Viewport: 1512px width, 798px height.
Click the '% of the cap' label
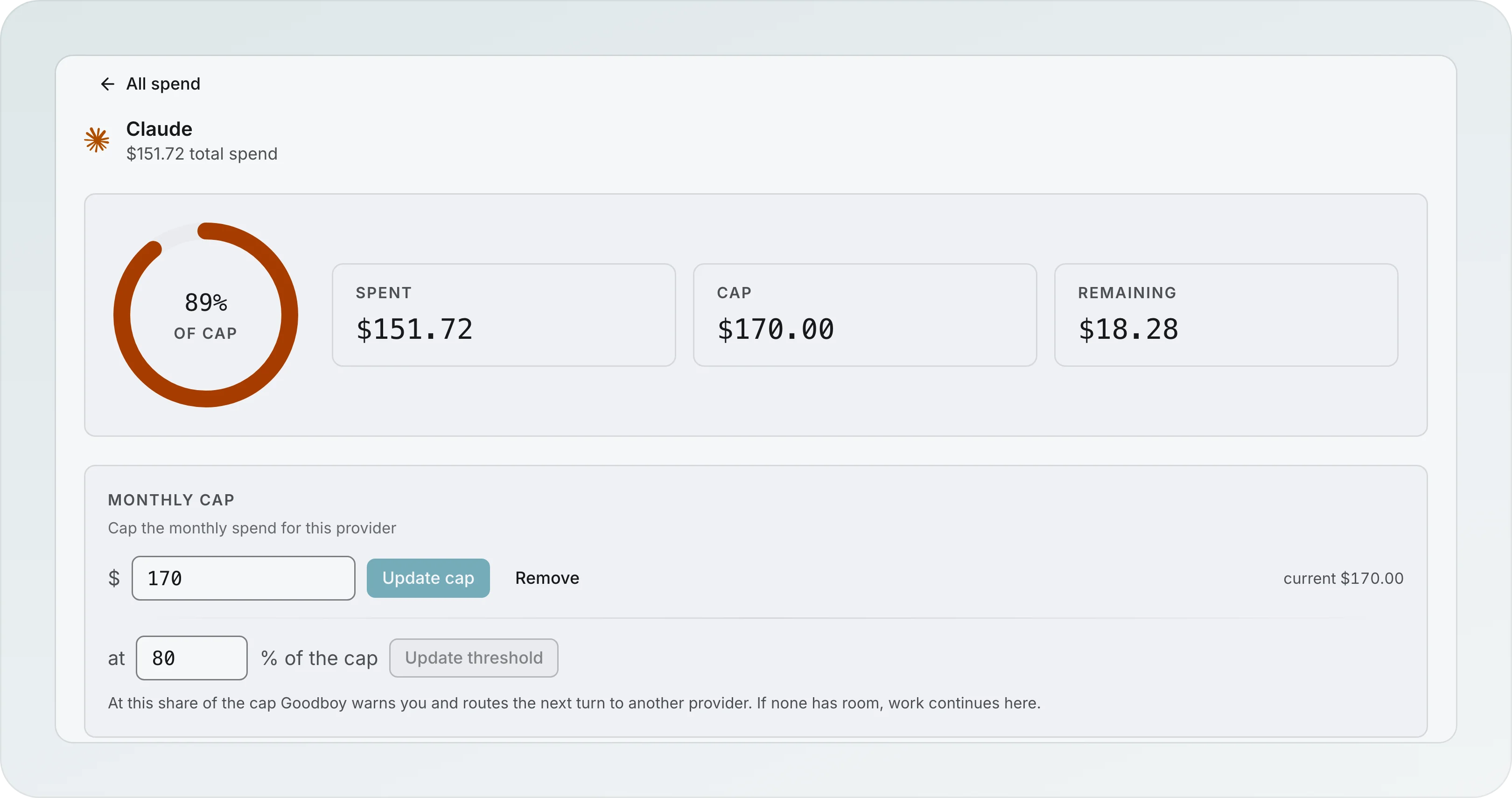tap(319, 658)
